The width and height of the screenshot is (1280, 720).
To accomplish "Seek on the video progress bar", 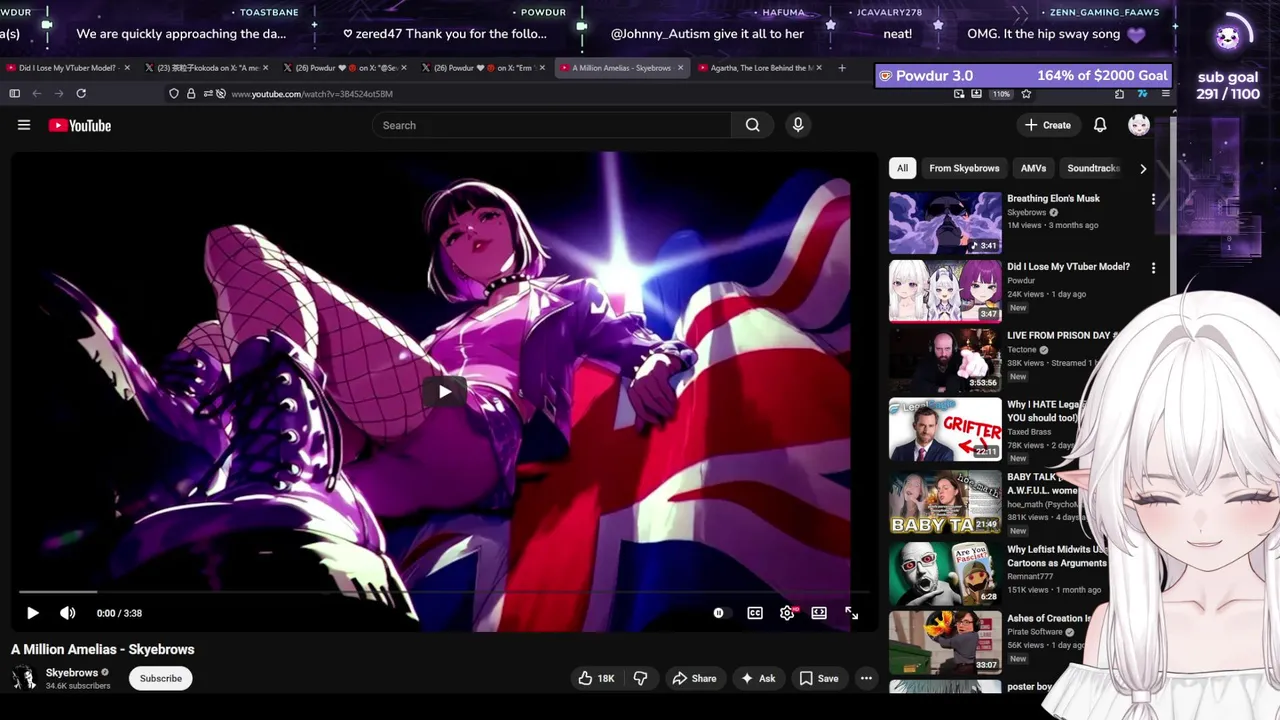I will (x=444, y=592).
